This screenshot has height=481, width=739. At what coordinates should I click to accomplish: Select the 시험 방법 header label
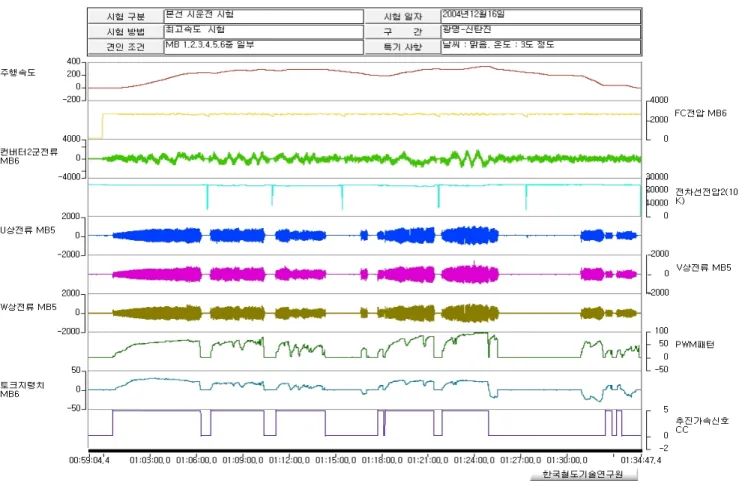point(126,32)
